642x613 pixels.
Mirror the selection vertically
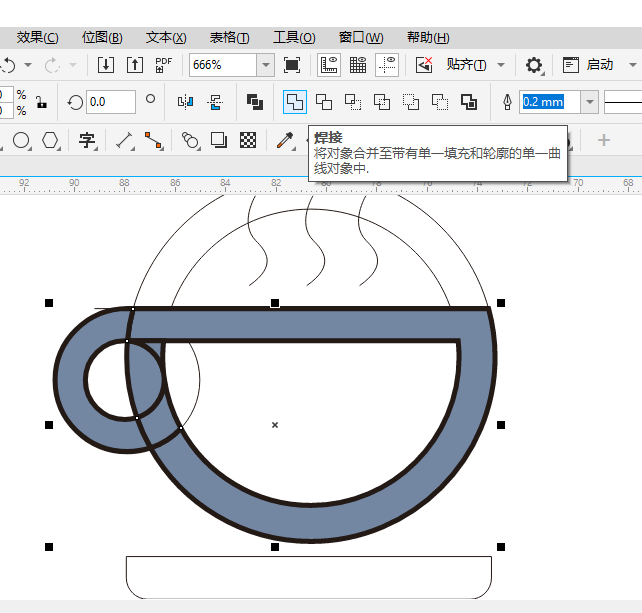pyautogui.click(x=215, y=102)
